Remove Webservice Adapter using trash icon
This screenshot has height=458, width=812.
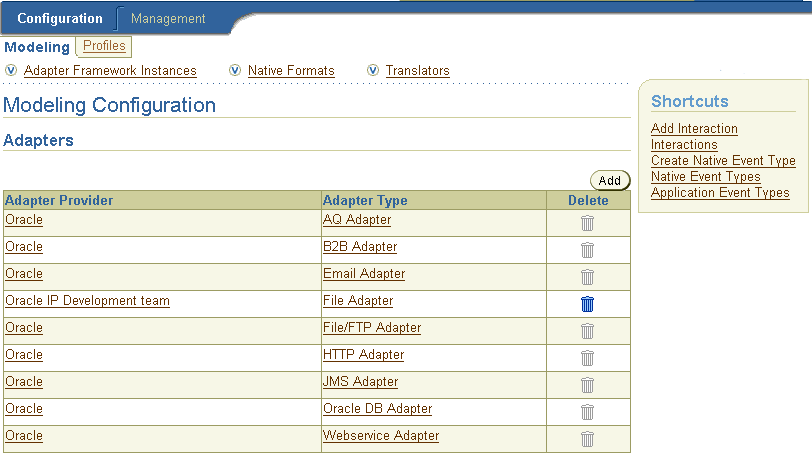tap(587, 439)
